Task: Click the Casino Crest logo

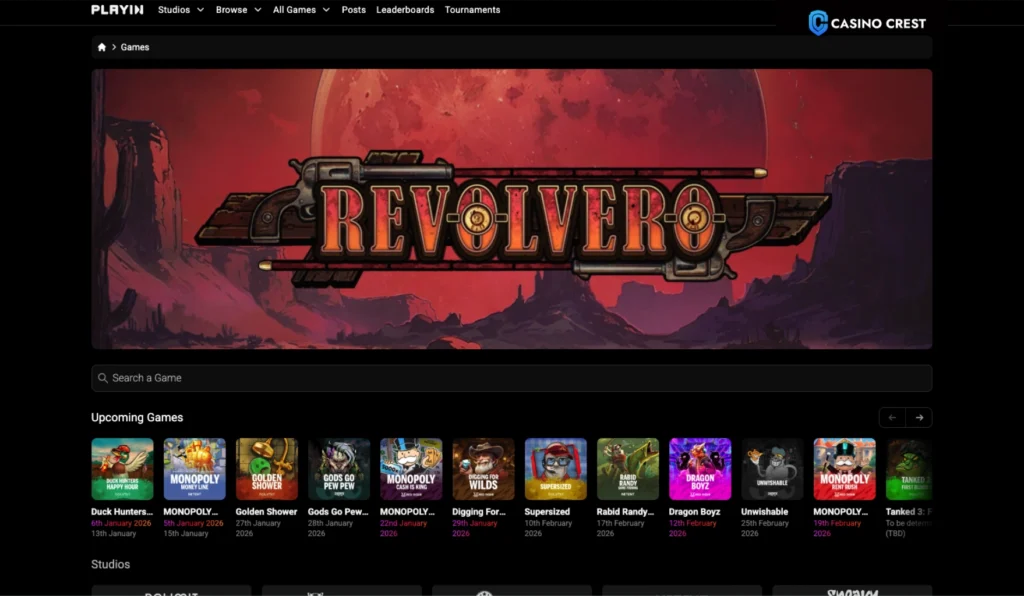Action: [867, 23]
